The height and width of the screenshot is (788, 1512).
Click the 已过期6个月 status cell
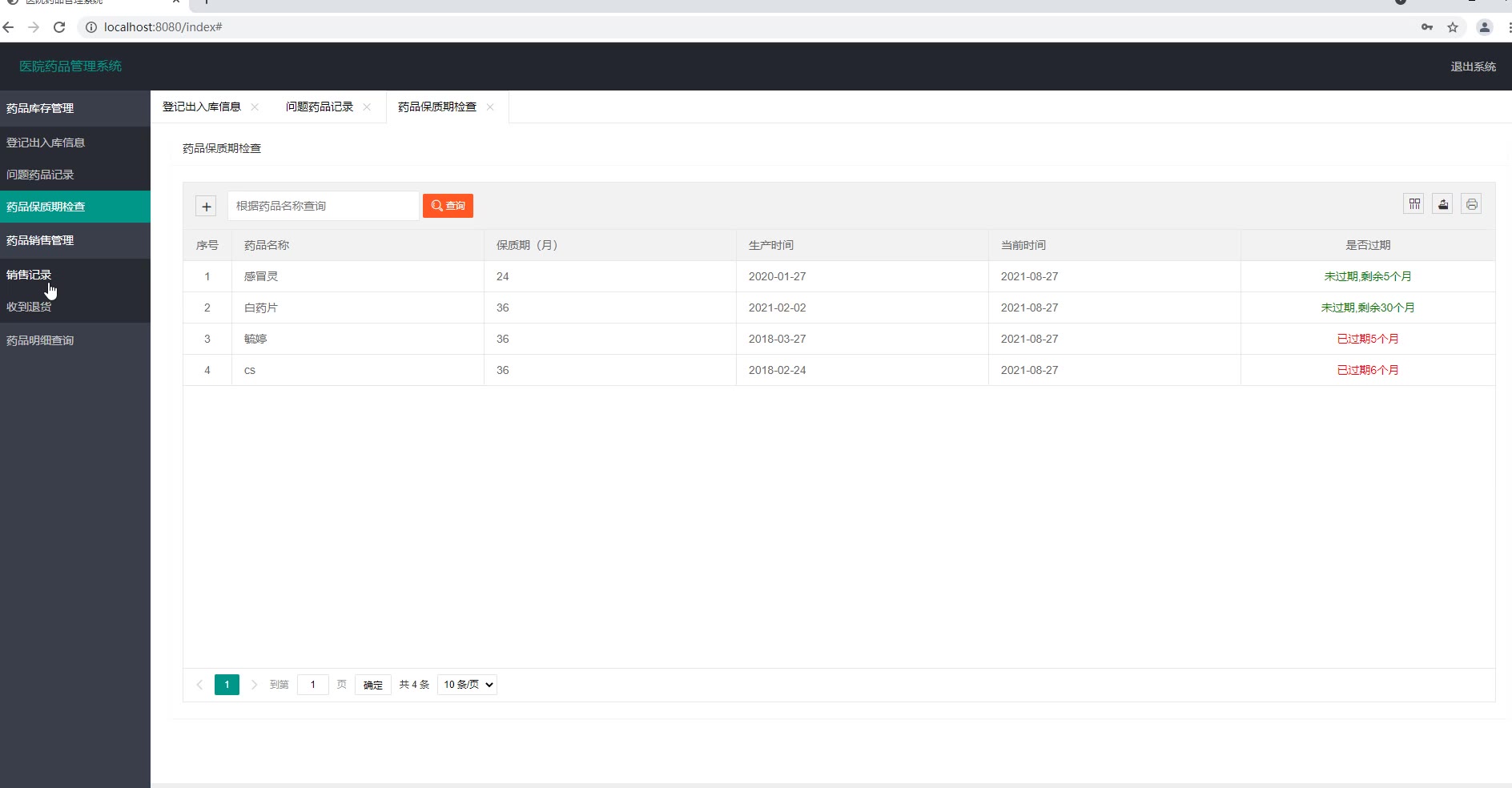[1368, 370]
